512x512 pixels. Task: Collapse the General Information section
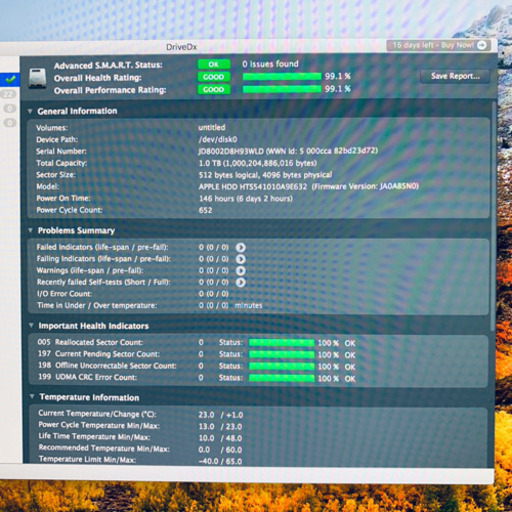(x=30, y=111)
